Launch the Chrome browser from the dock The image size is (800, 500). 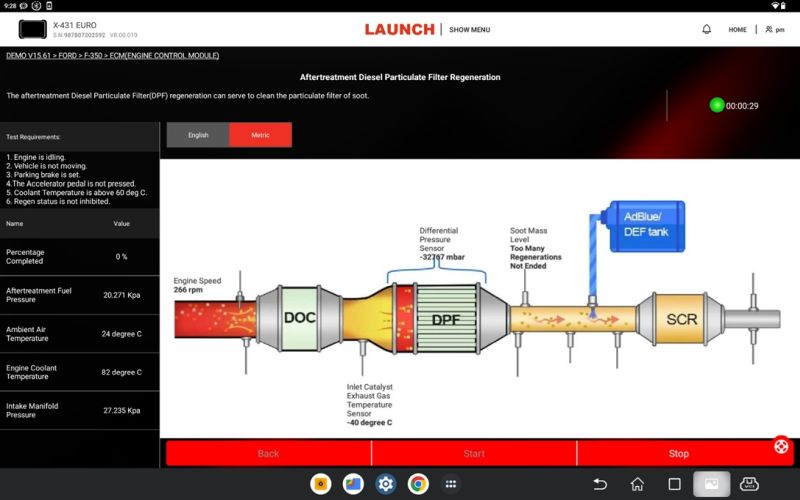pyautogui.click(x=418, y=484)
